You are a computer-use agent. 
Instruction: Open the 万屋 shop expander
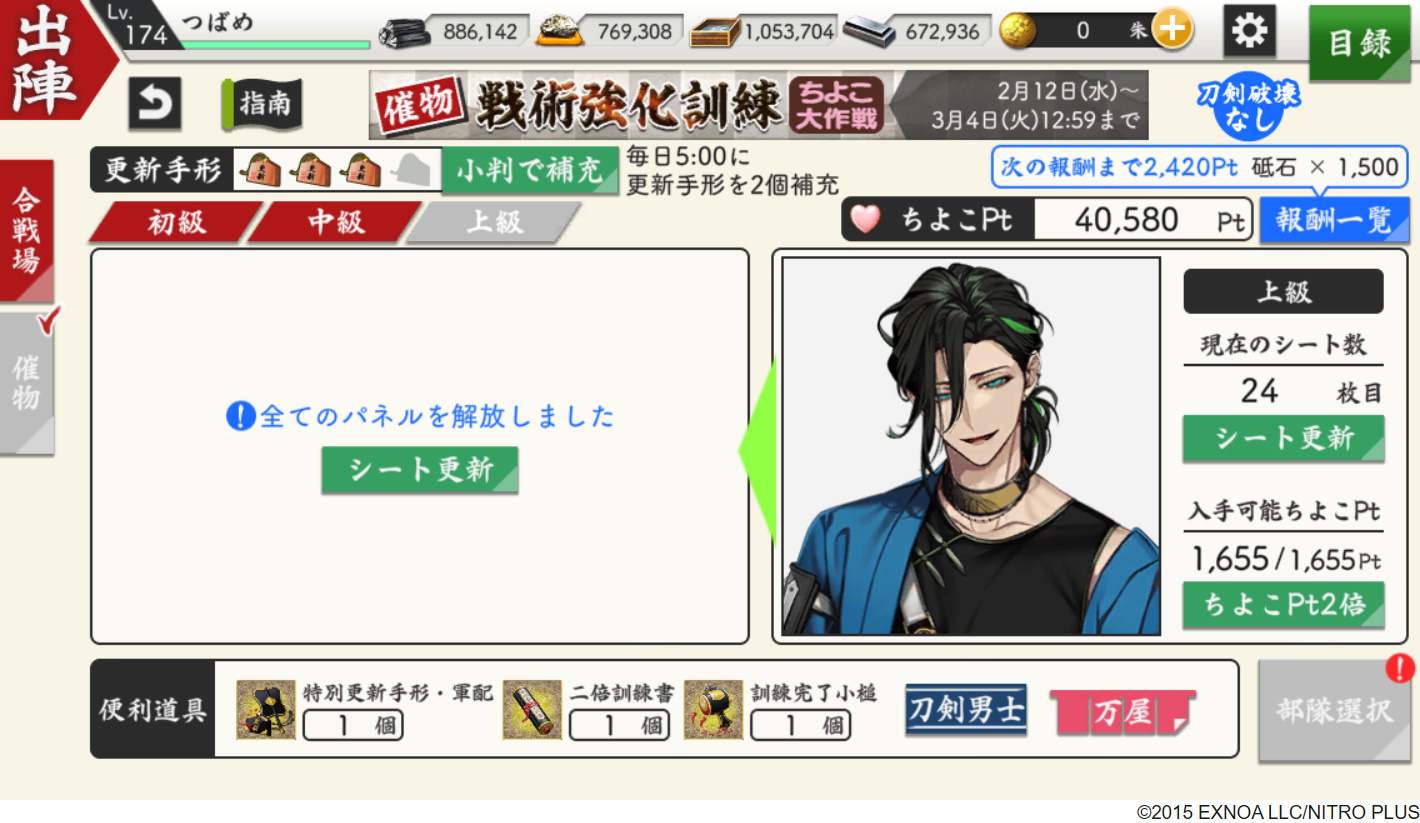pyautogui.click(x=1122, y=712)
